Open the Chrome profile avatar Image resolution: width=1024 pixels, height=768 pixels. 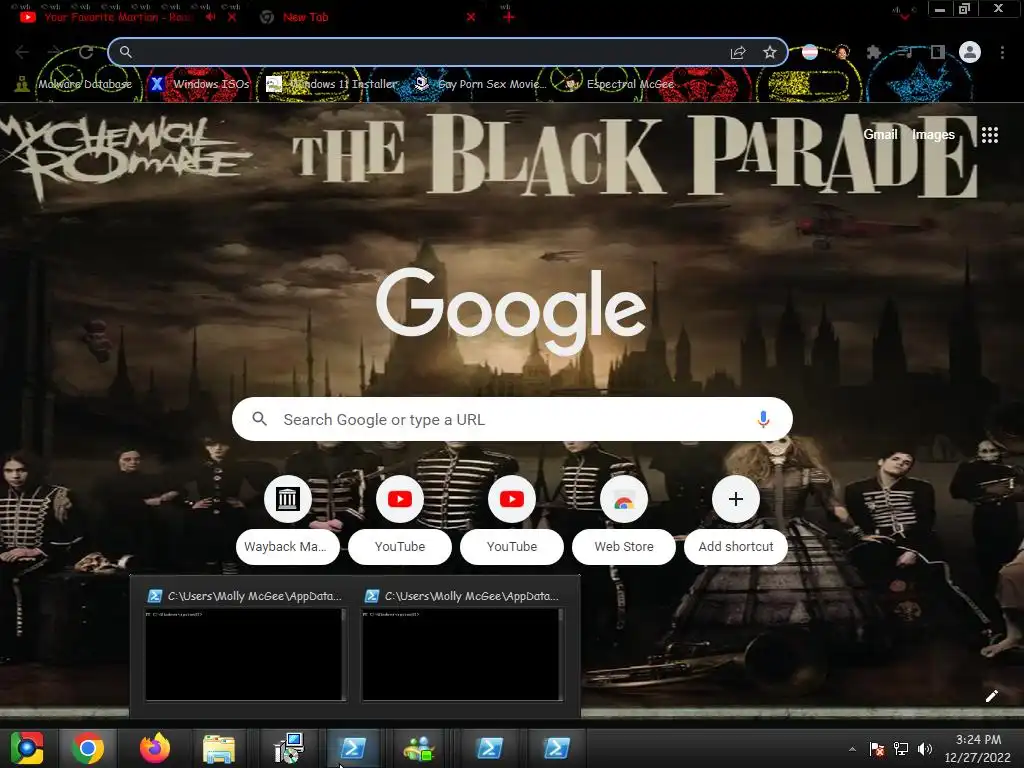tap(970, 52)
